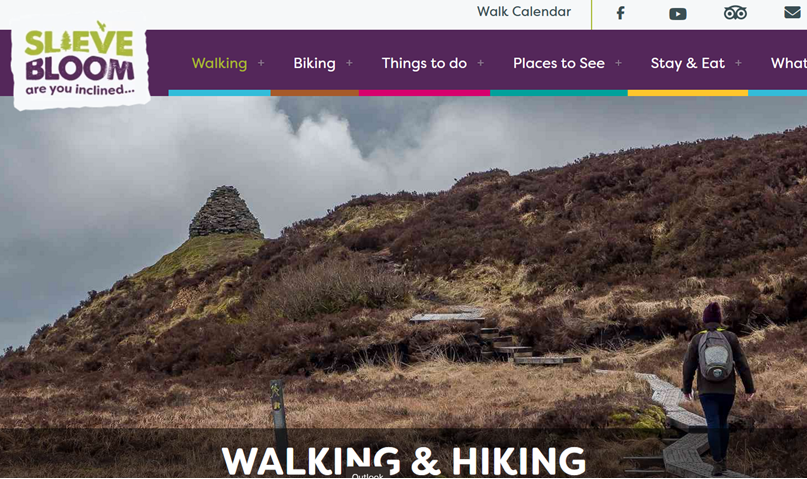Open the Stay & Eat menu
Screen dimensions: 807x479
point(688,63)
